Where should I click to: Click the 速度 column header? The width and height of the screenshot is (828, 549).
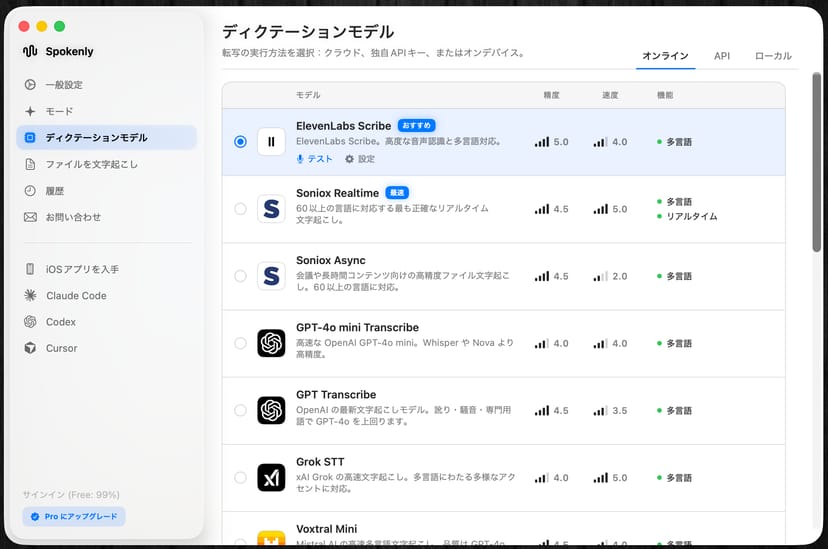(x=610, y=95)
